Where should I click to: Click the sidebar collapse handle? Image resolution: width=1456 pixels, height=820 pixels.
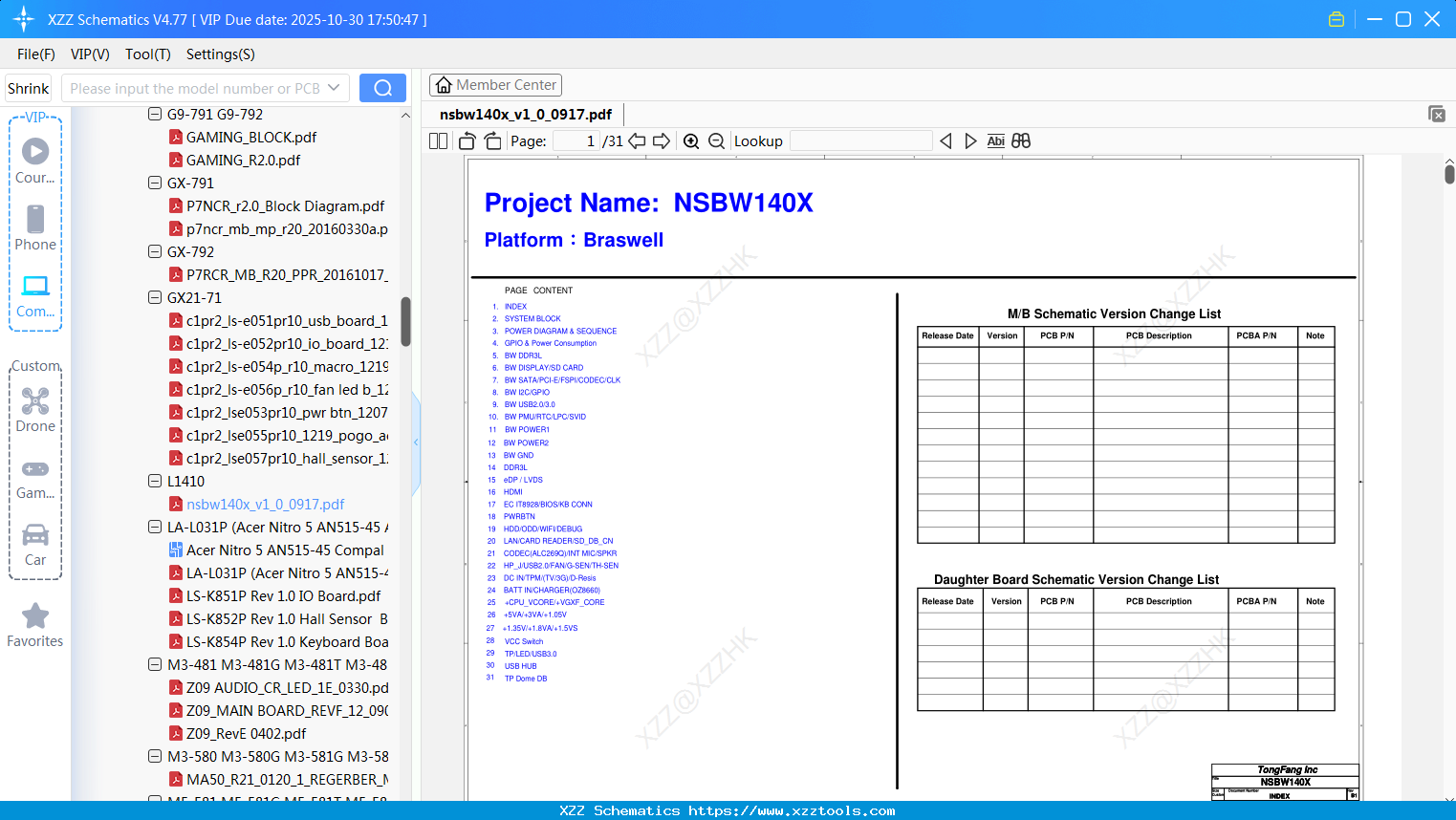pos(416,442)
